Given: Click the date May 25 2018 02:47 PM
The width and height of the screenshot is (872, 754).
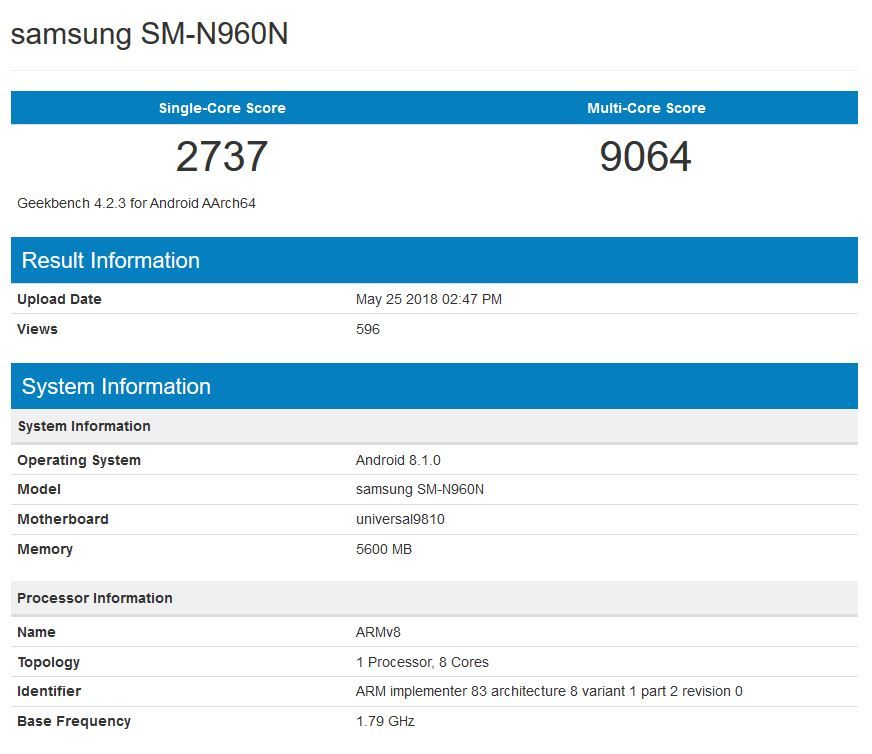Looking at the screenshot, I should 429,299.
